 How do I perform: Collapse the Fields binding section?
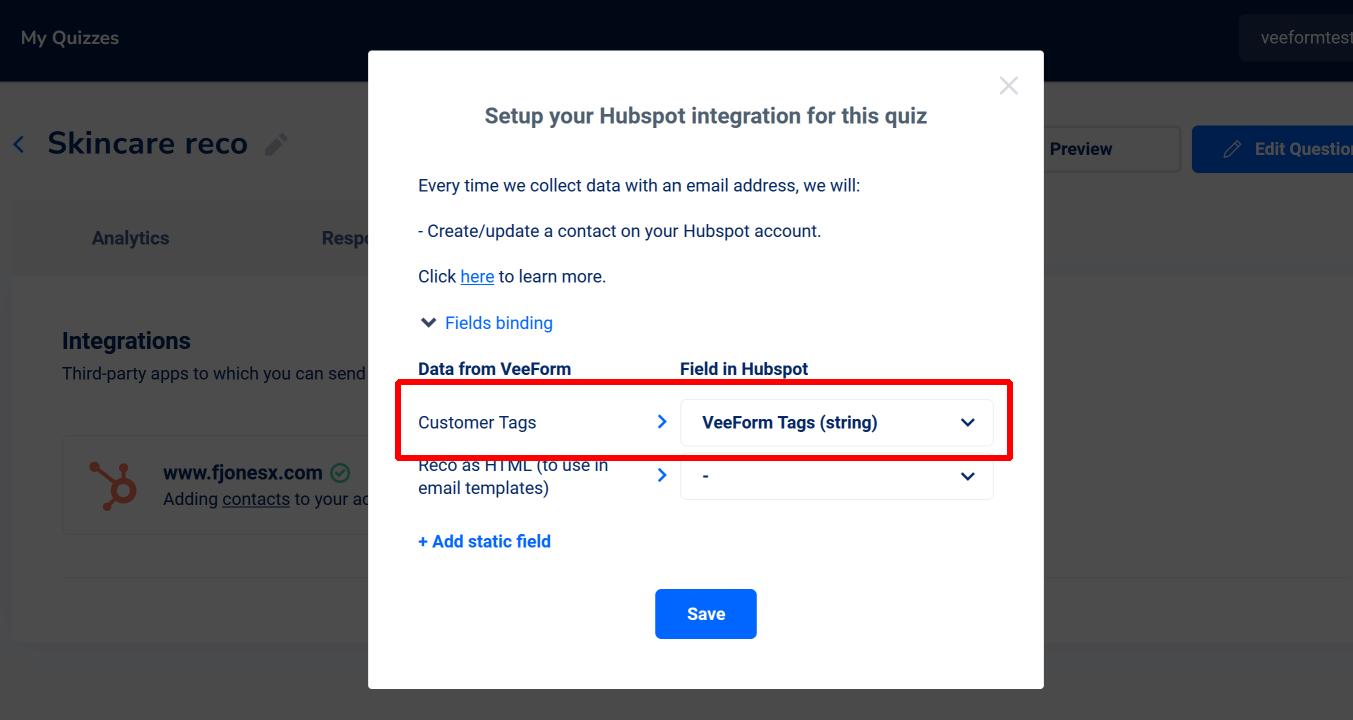coord(486,323)
